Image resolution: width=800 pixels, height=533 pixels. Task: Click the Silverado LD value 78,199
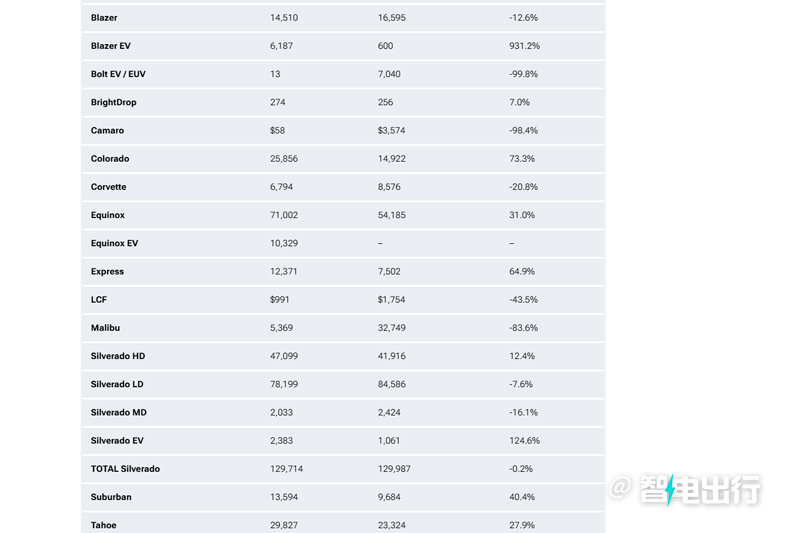[284, 384]
